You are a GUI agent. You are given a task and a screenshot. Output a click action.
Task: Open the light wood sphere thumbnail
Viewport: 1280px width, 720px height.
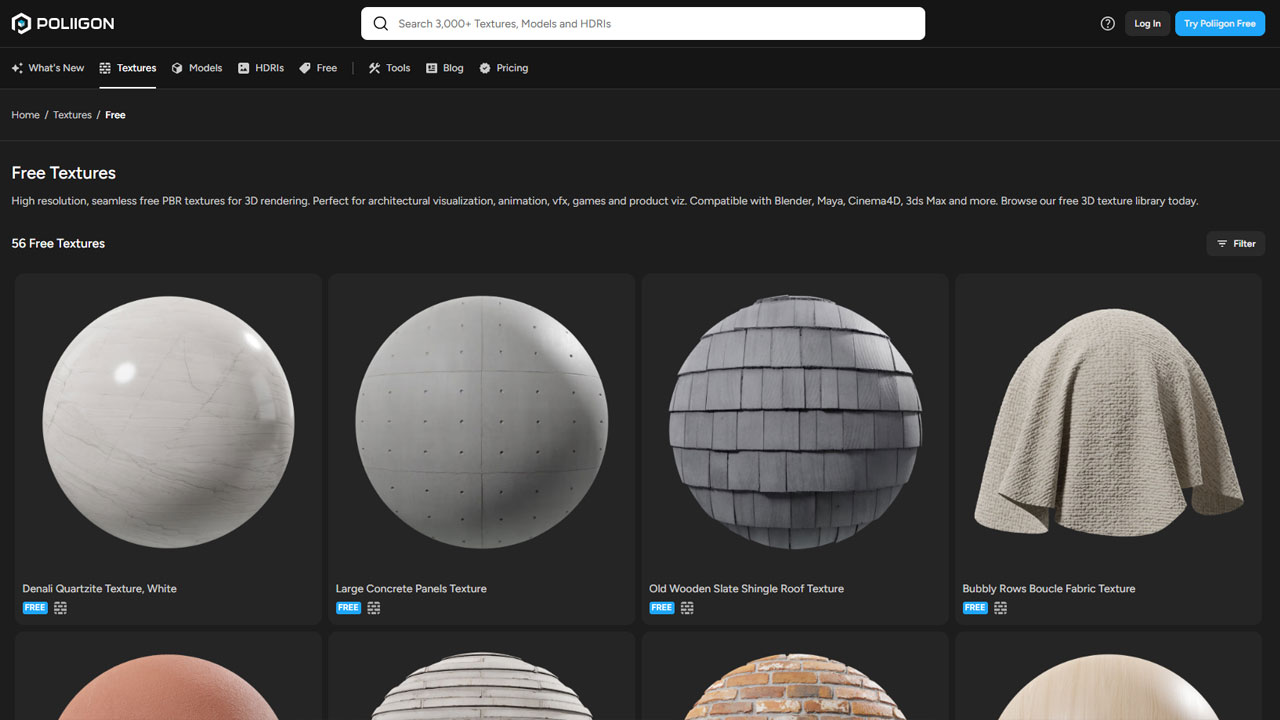click(x=1108, y=687)
